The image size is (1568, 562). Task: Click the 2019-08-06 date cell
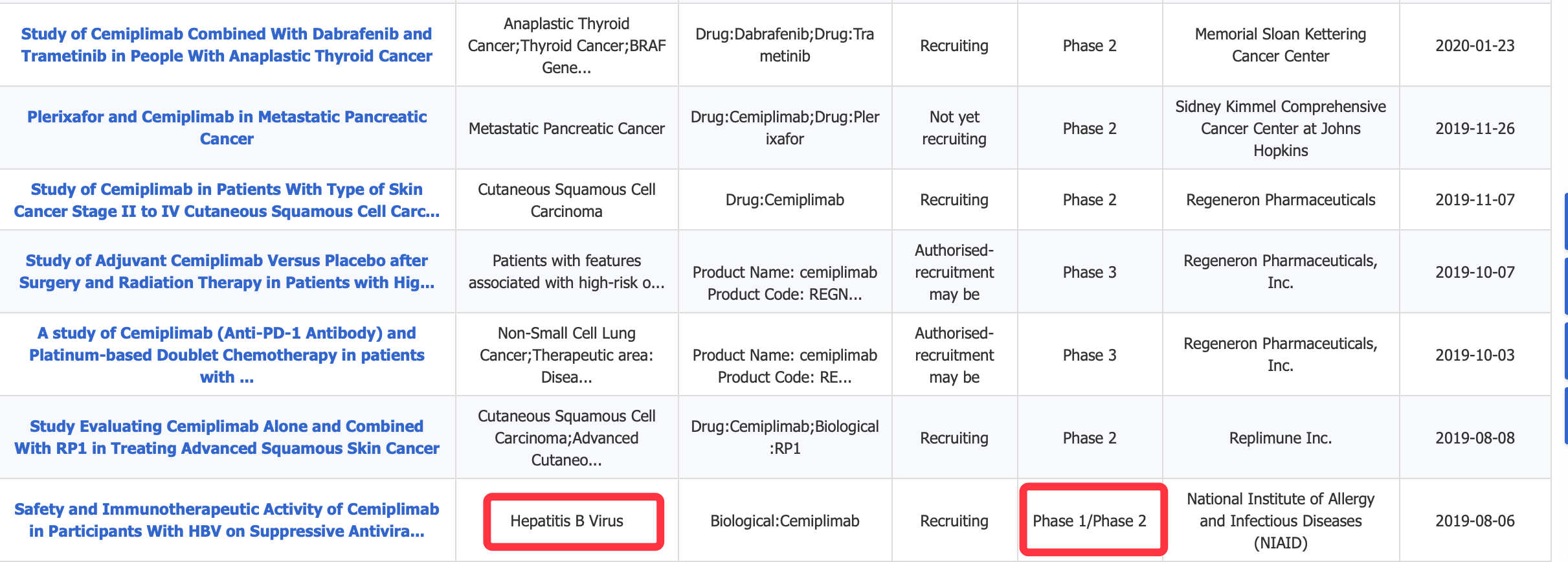(1475, 521)
